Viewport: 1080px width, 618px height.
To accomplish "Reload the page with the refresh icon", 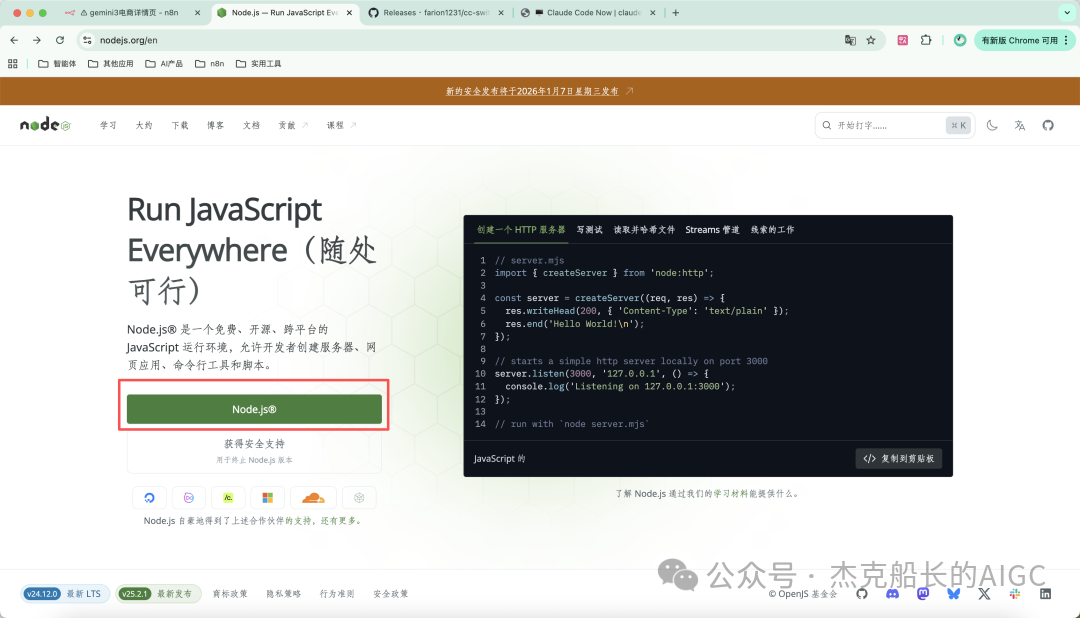I will 60,40.
